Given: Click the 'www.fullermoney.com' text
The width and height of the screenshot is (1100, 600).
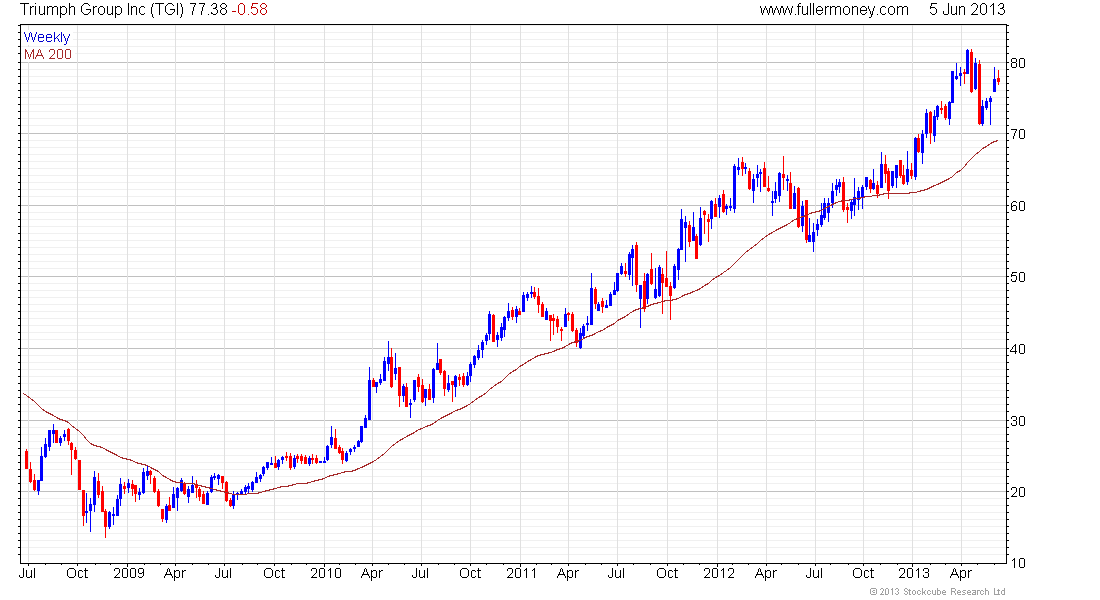Looking at the screenshot, I should 834,10.
